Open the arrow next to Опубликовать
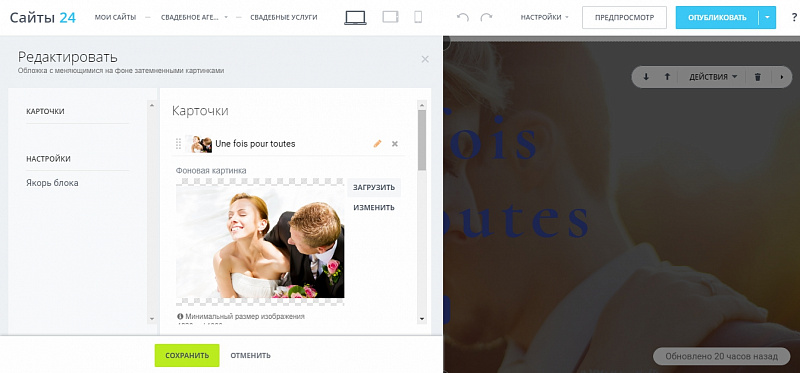The height and width of the screenshot is (373, 800). point(767,17)
